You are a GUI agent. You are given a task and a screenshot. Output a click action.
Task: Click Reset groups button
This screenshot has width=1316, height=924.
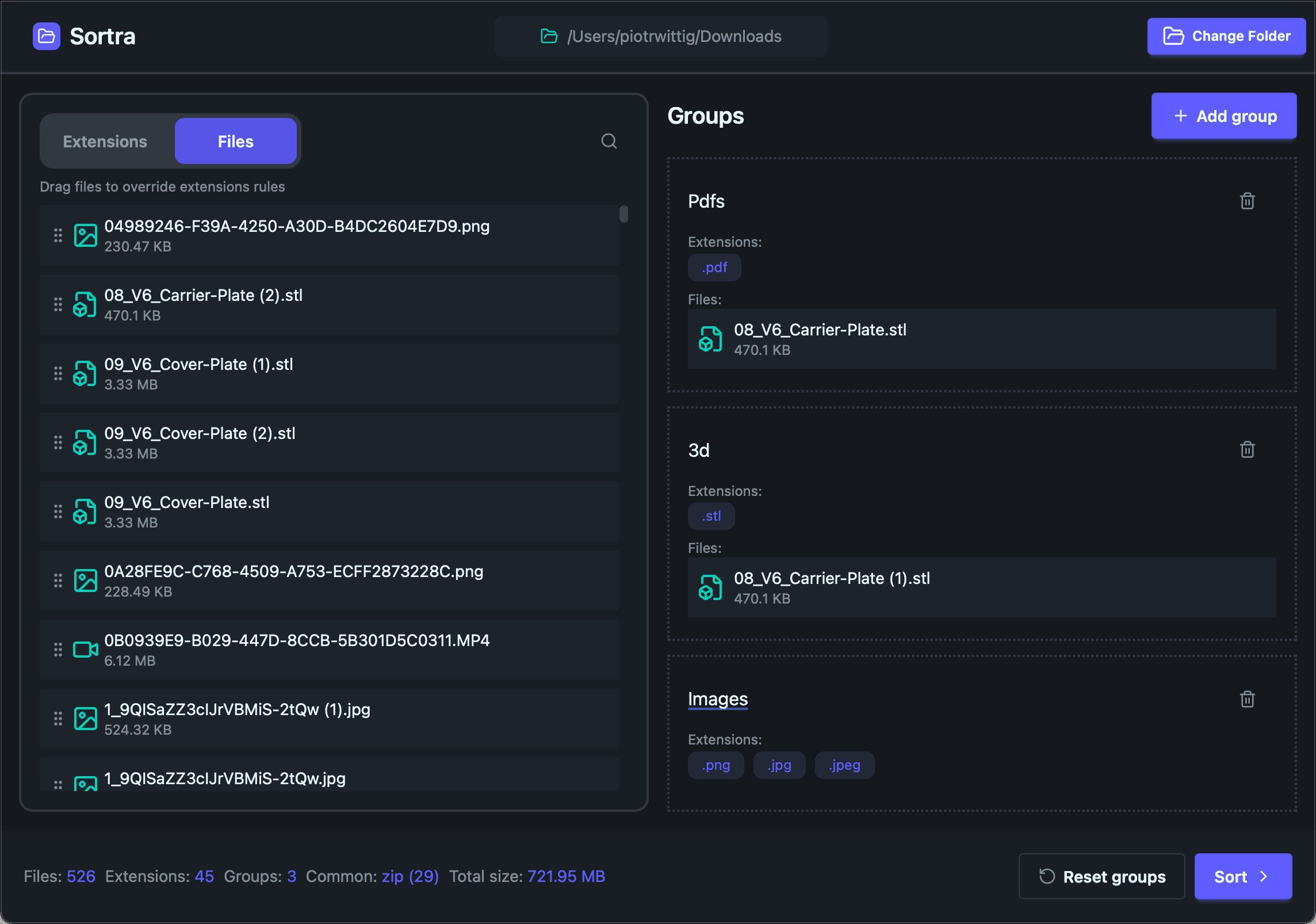pos(1101,876)
